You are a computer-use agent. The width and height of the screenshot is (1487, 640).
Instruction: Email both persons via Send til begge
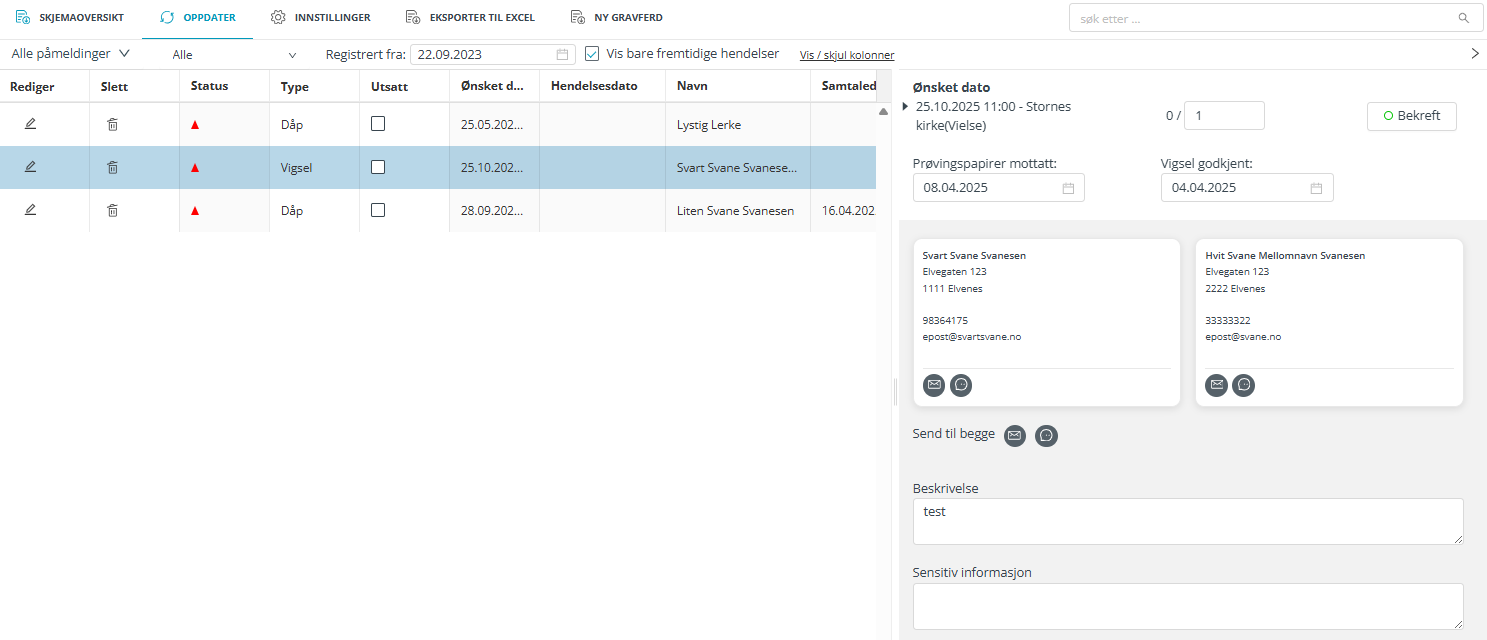tap(1014, 436)
